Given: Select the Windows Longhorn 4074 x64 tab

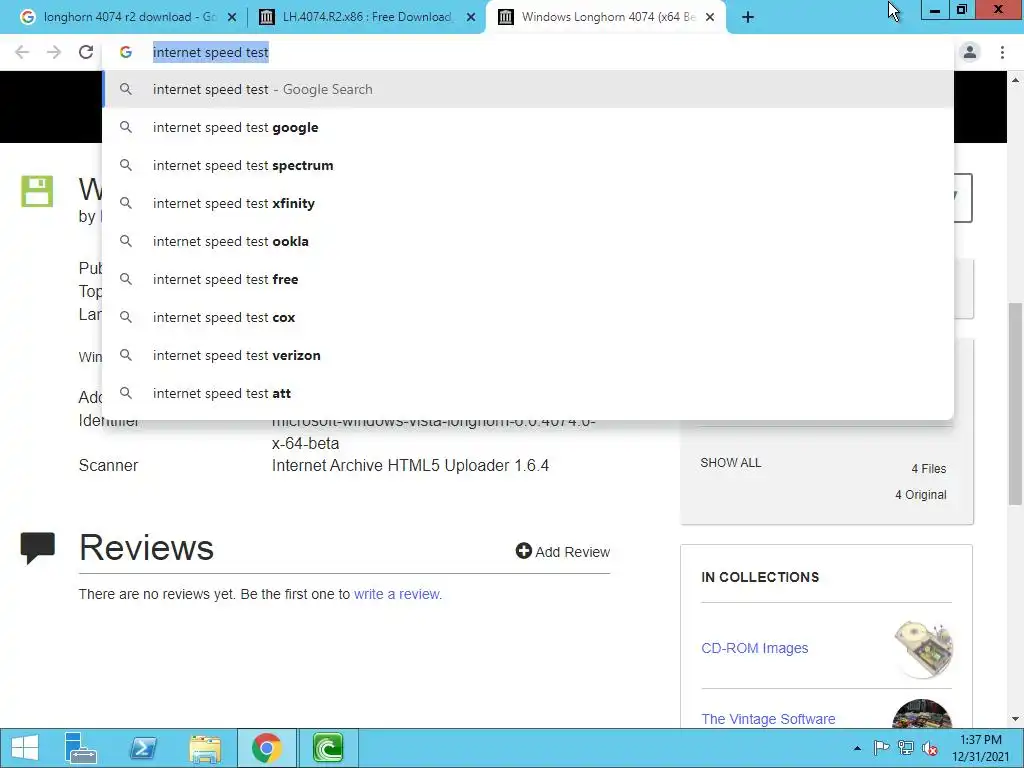Looking at the screenshot, I should pyautogui.click(x=607, y=17).
